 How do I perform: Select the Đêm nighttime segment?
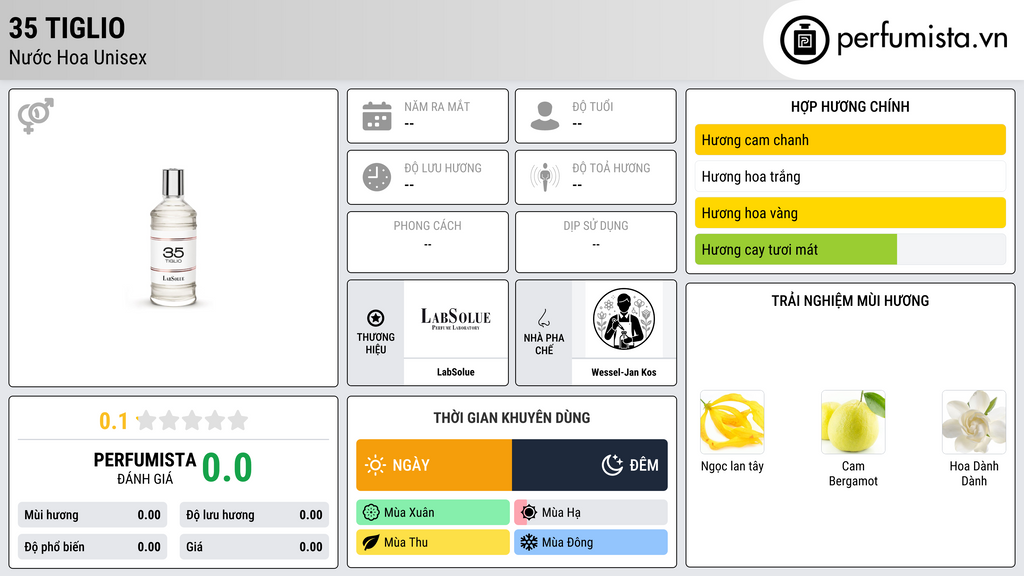tap(590, 465)
